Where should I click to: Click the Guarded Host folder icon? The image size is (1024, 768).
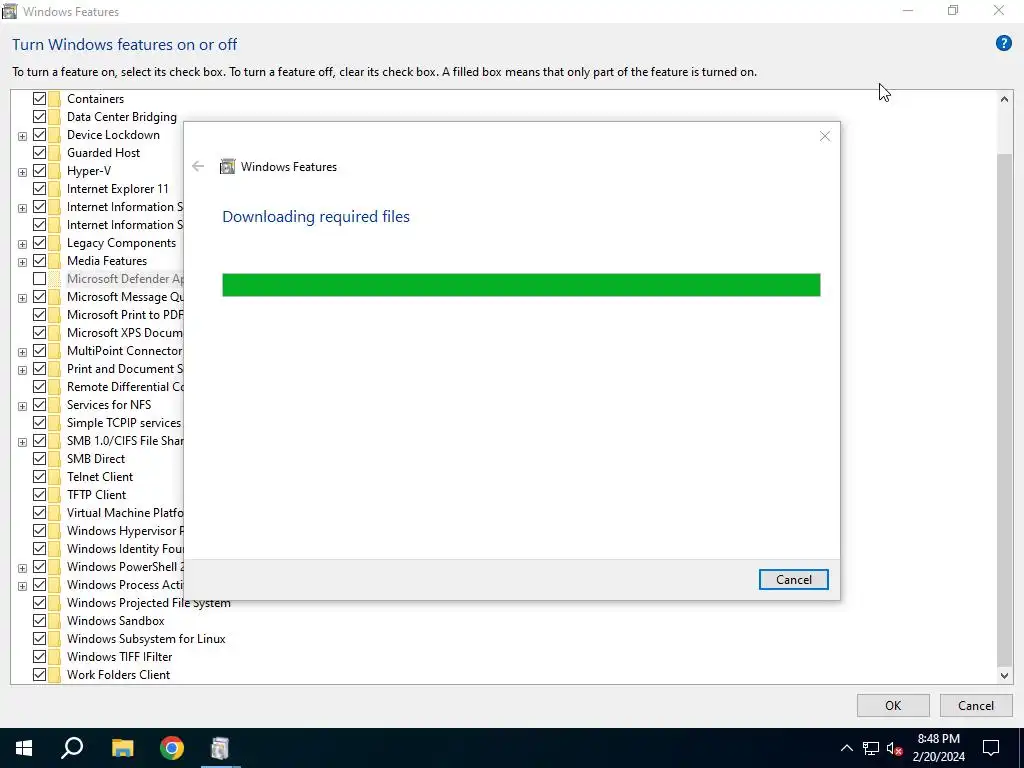click(x=54, y=153)
